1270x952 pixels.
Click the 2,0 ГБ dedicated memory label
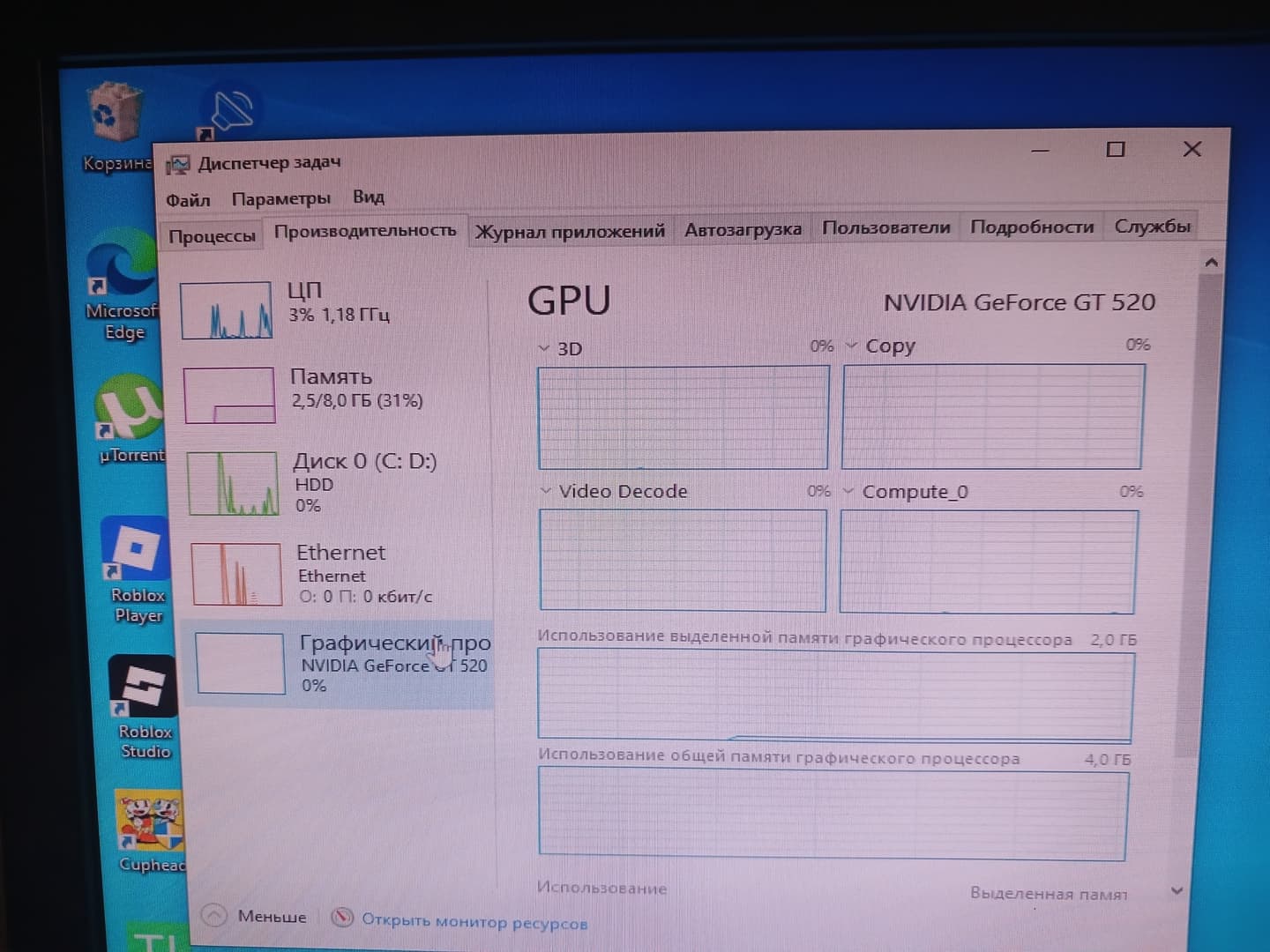tap(1114, 640)
